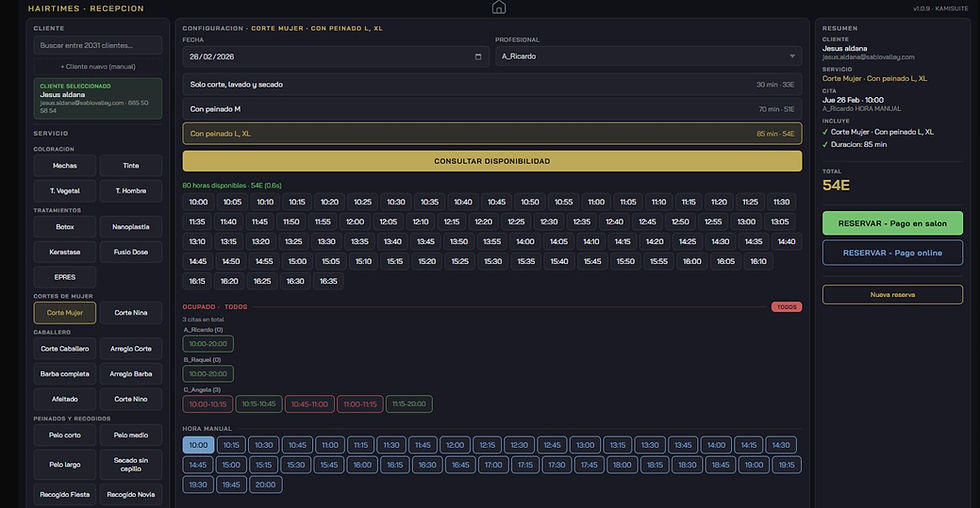Select the Corte Caballero service
The image size is (980, 508).
(x=65, y=349)
